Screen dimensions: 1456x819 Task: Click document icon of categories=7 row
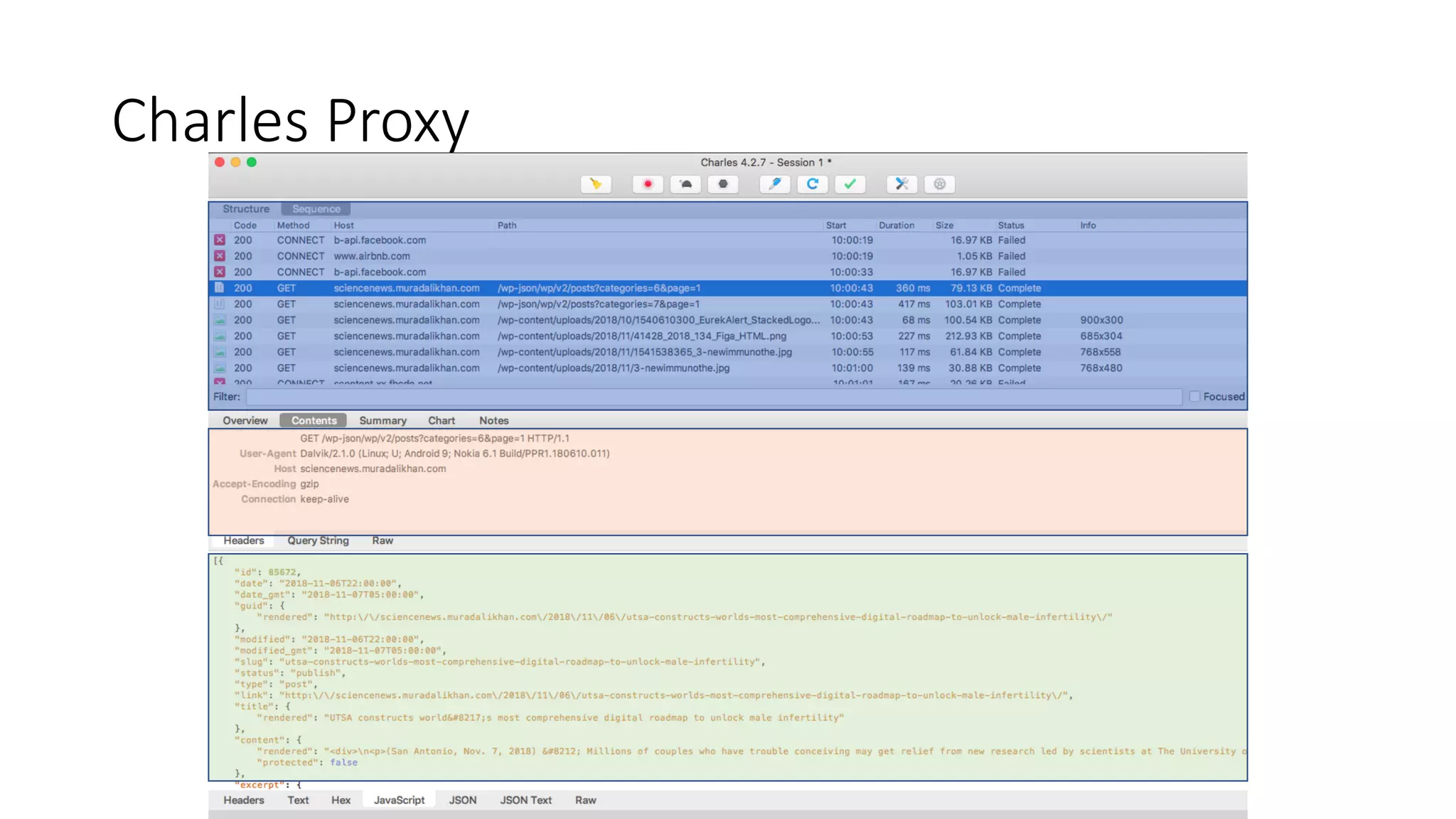click(220, 304)
